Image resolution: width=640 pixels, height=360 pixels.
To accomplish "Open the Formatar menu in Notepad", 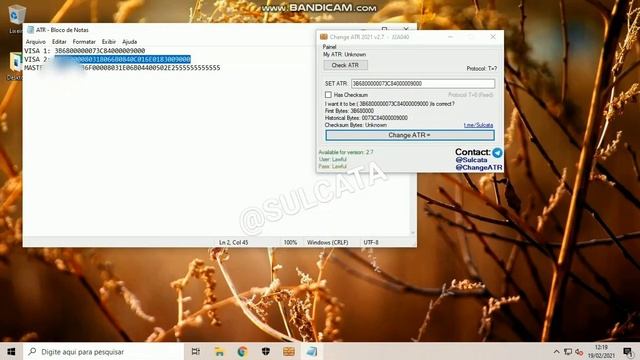I will click(x=84, y=42).
